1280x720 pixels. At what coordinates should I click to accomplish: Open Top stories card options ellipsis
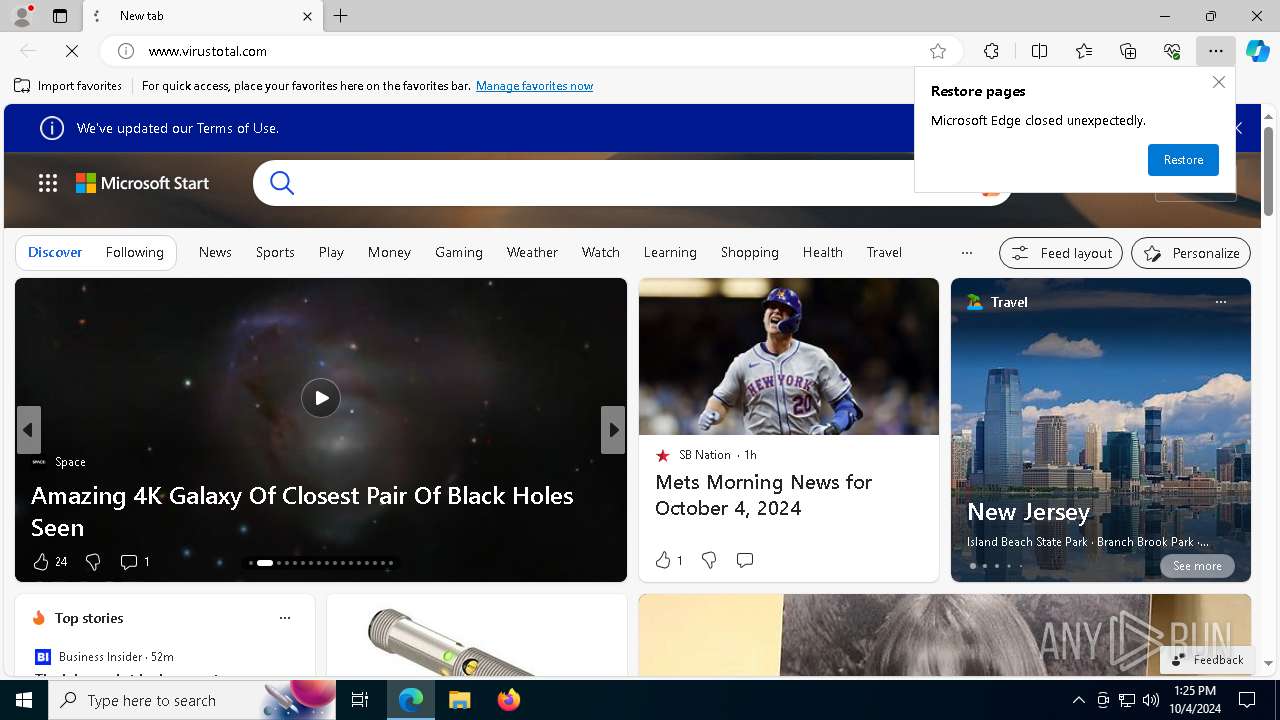click(x=285, y=618)
